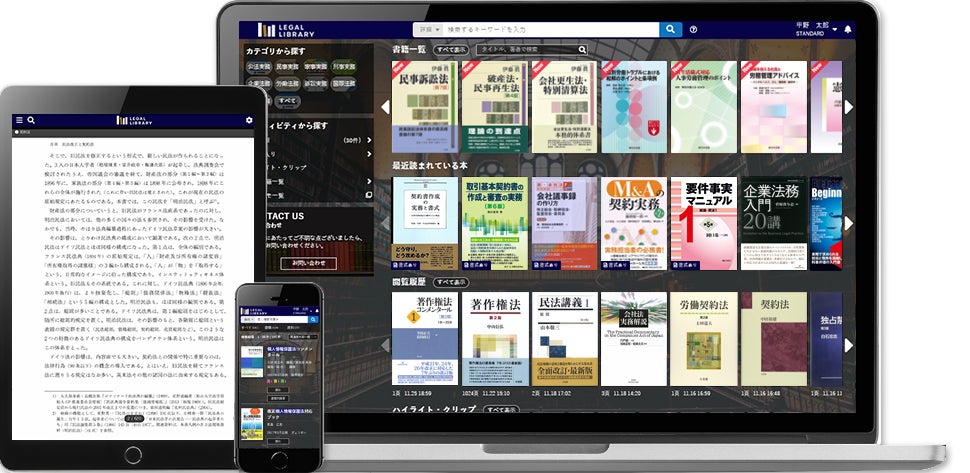Open the help question-mark icon in header
This screenshot has width=970, height=473.
tap(693, 29)
